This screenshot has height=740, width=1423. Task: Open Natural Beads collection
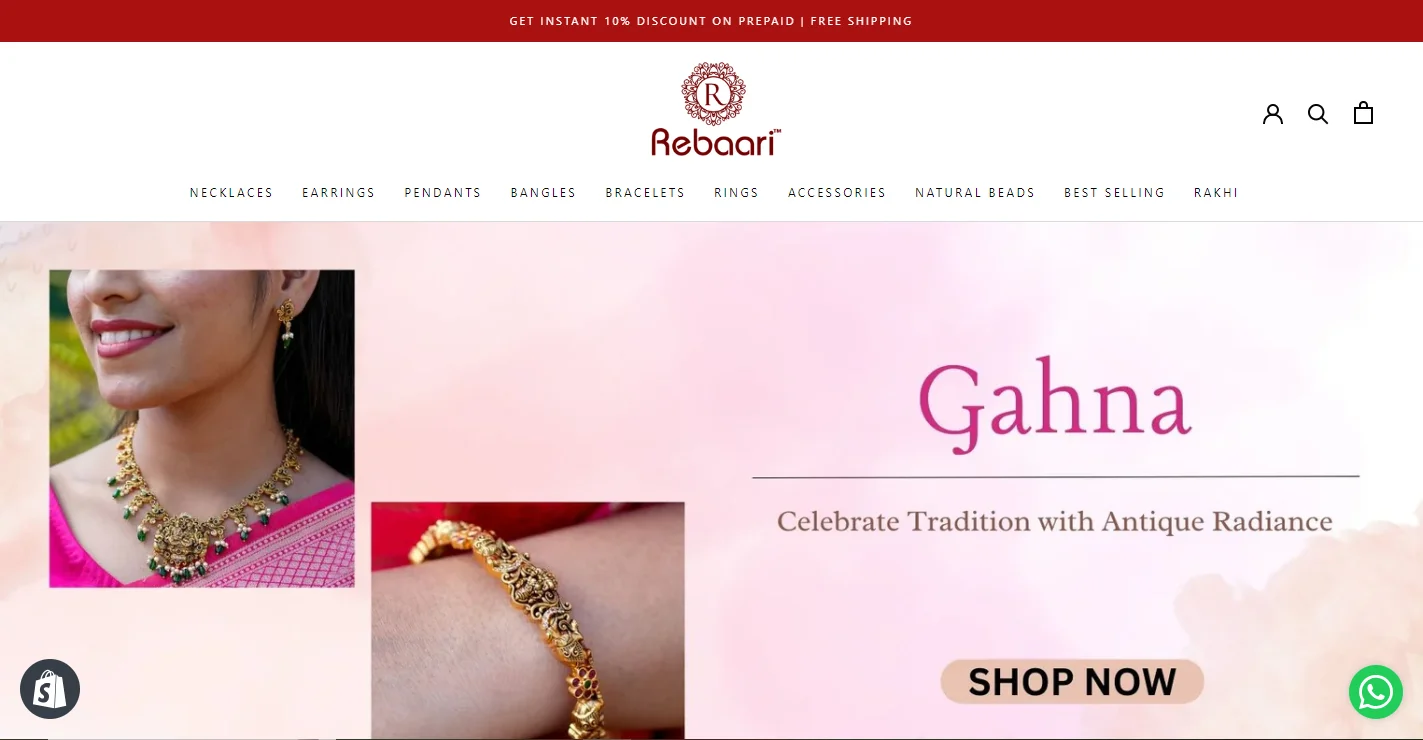[x=975, y=193]
